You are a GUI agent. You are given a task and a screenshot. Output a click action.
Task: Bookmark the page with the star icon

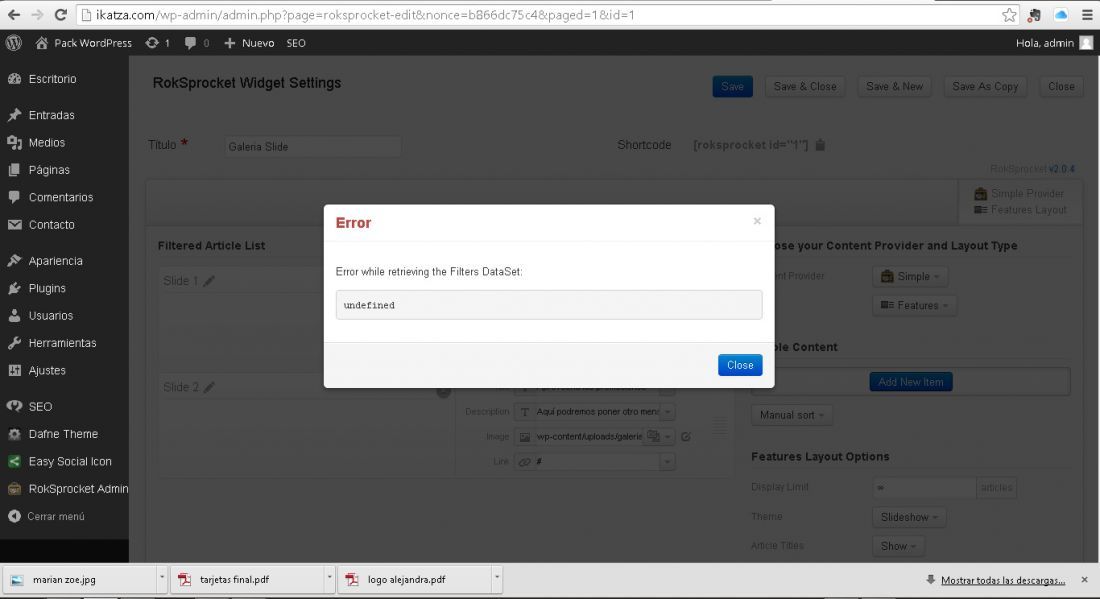point(1009,15)
